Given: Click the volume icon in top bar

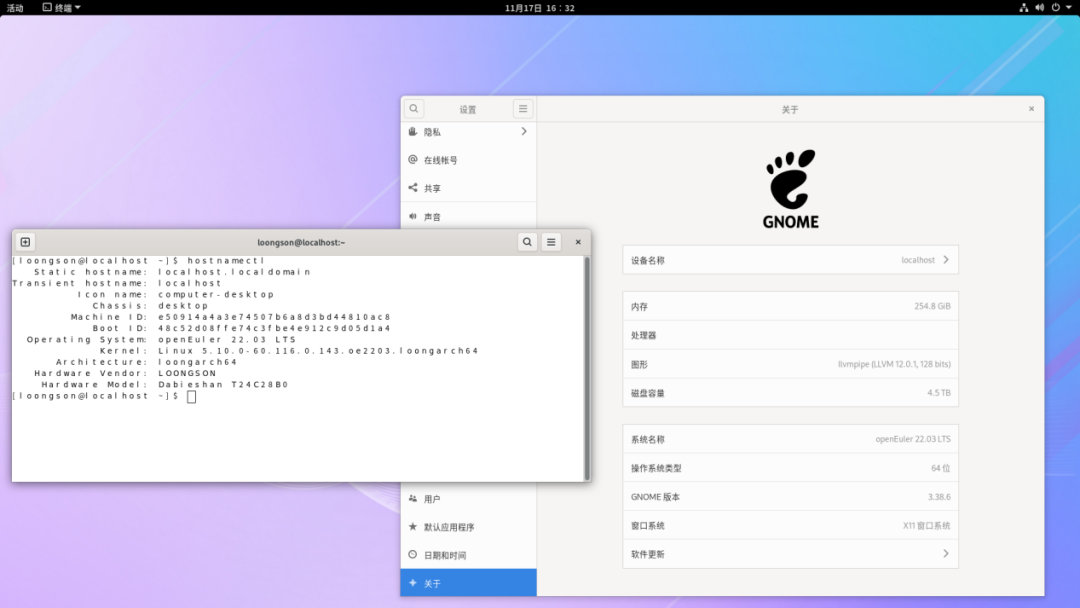Looking at the screenshot, I should click(x=1039, y=7).
